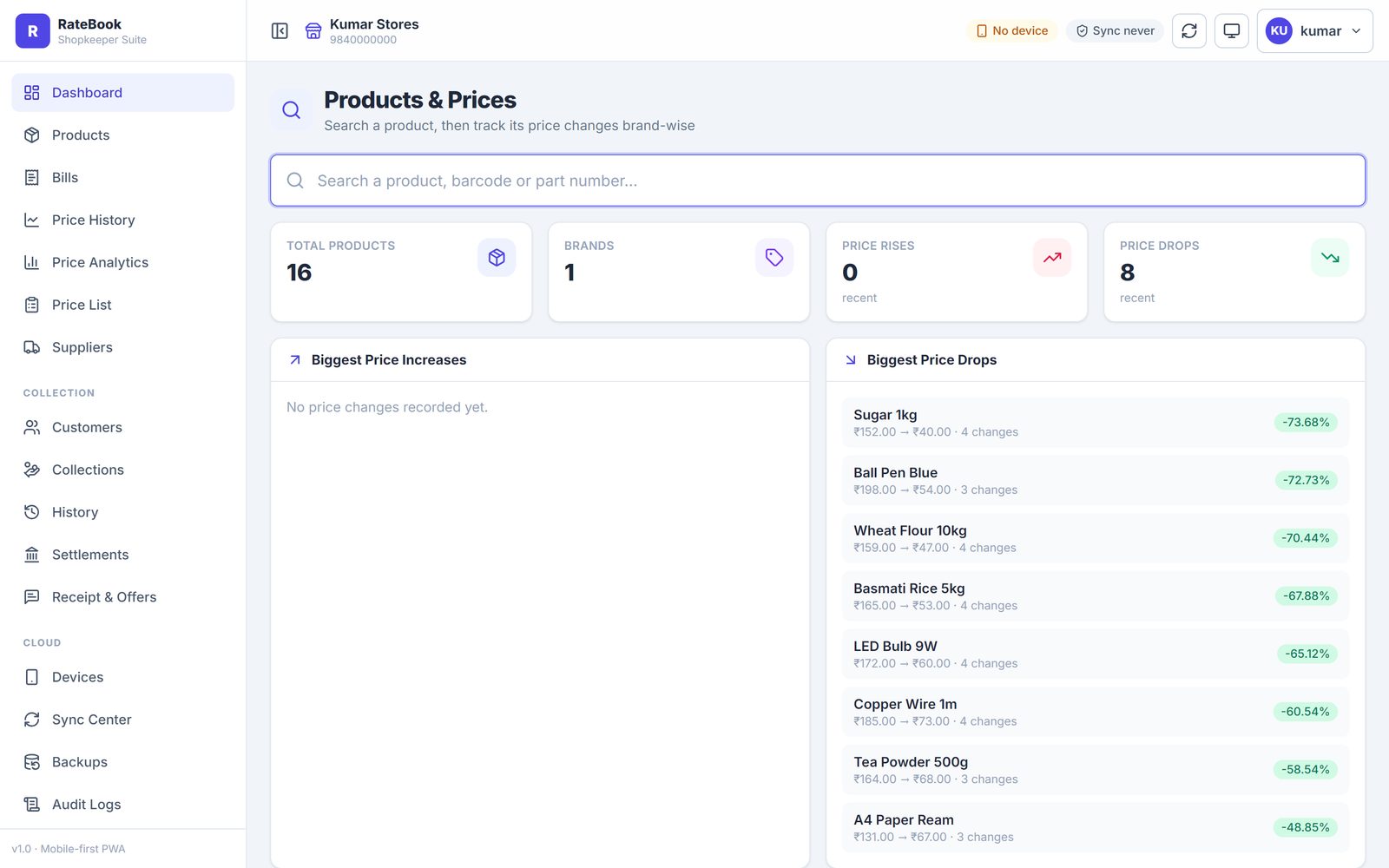Click the Sync Center arrows icon
This screenshot has width=1389, height=868.
(32, 720)
